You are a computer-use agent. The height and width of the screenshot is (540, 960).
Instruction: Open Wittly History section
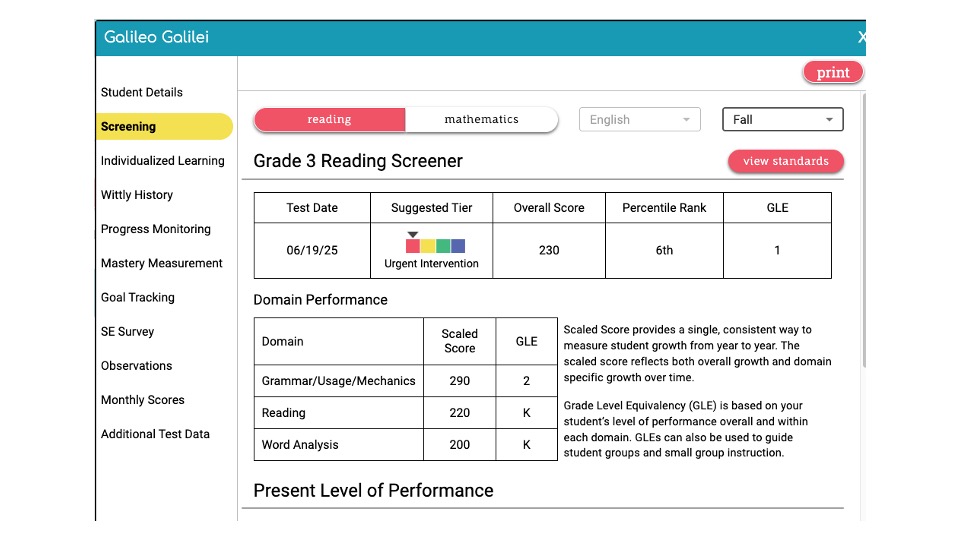[137, 195]
